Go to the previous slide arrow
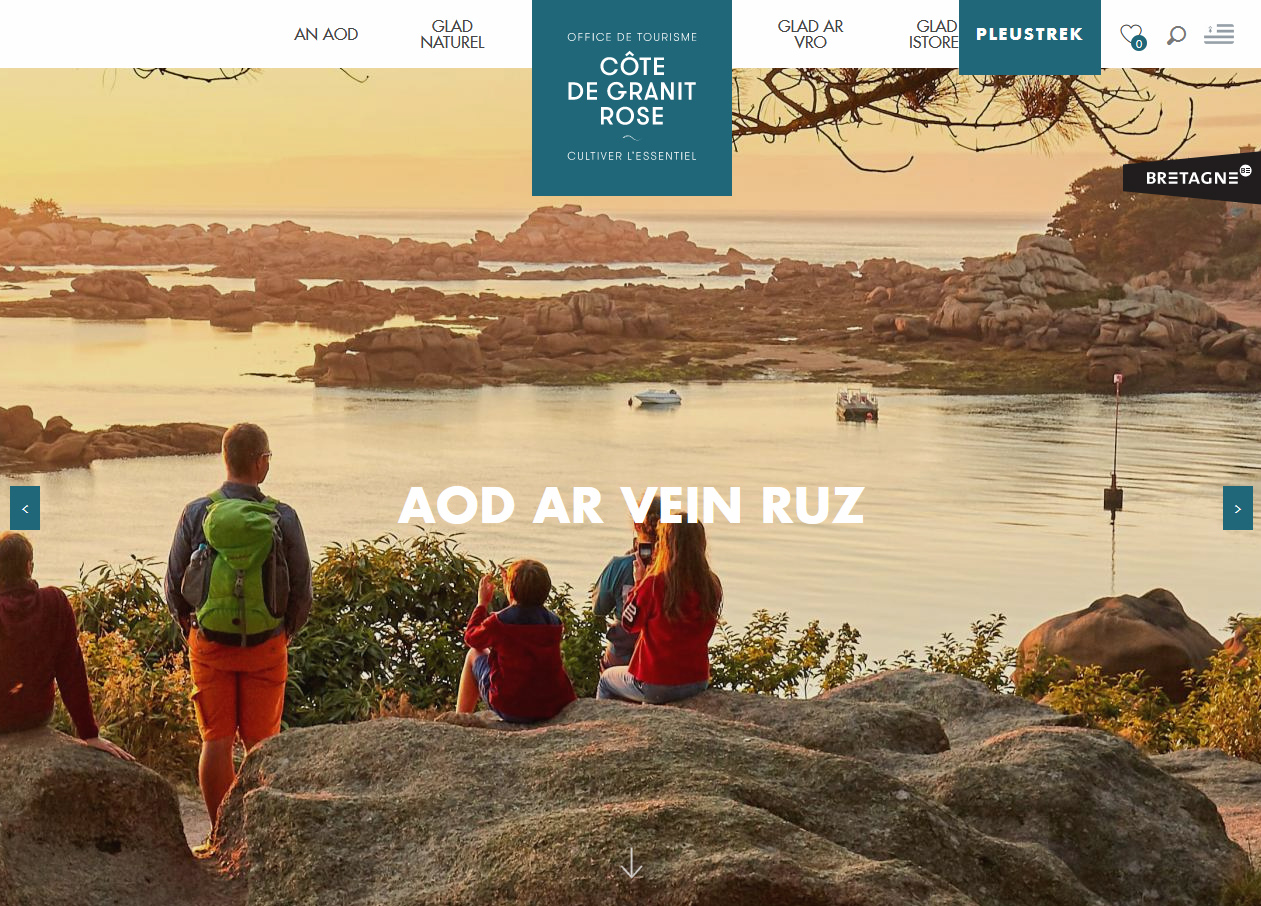The height and width of the screenshot is (906, 1261). 25,508
